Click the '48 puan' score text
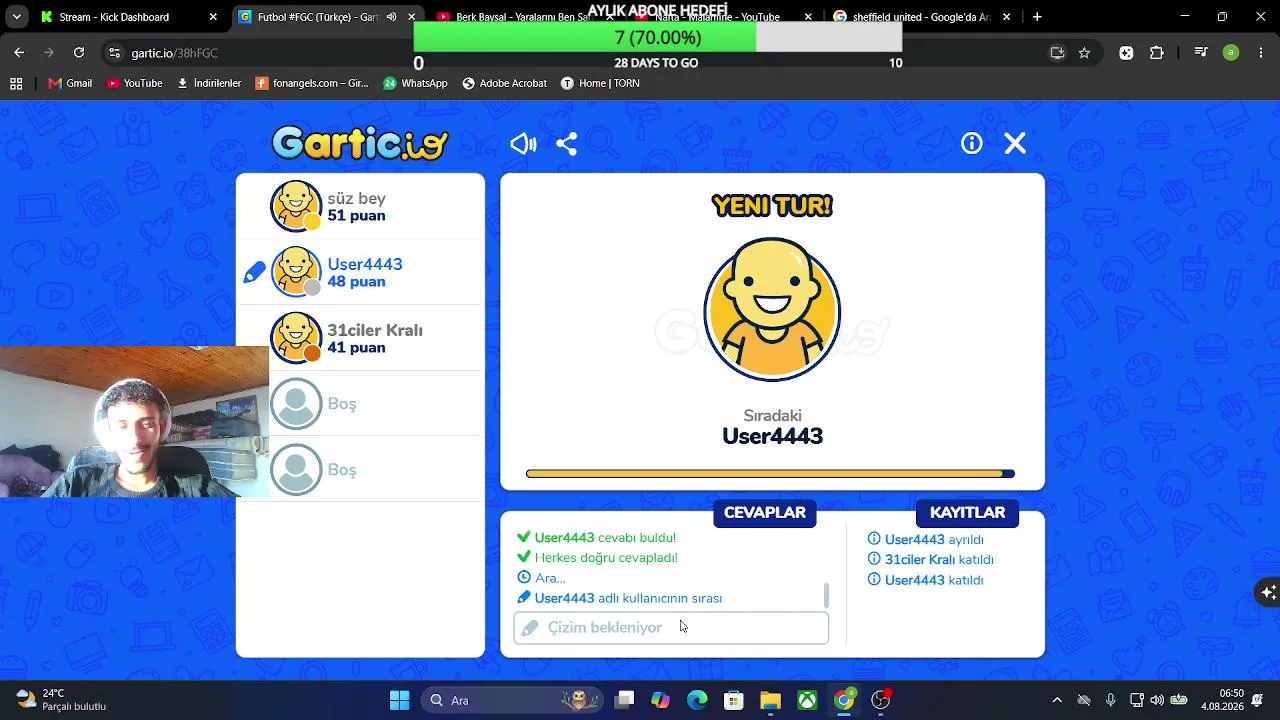 coord(356,282)
